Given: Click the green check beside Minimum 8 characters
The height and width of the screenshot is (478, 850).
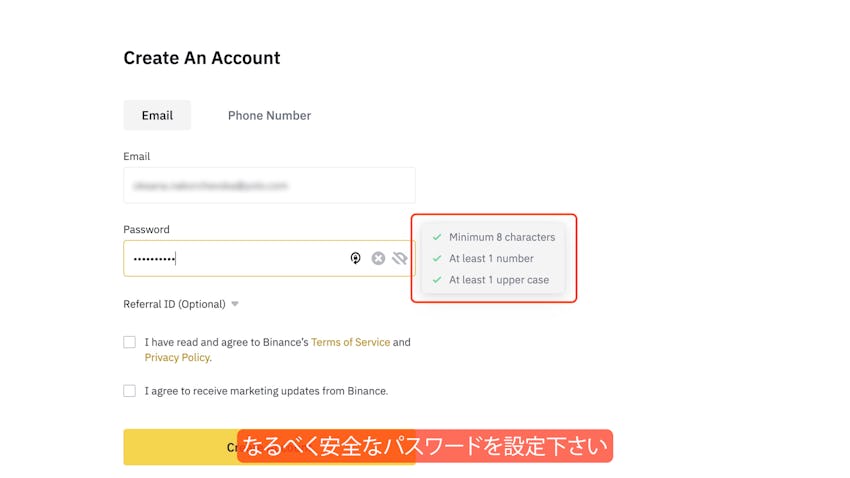Looking at the screenshot, I should pyautogui.click(x=437, y=237).
